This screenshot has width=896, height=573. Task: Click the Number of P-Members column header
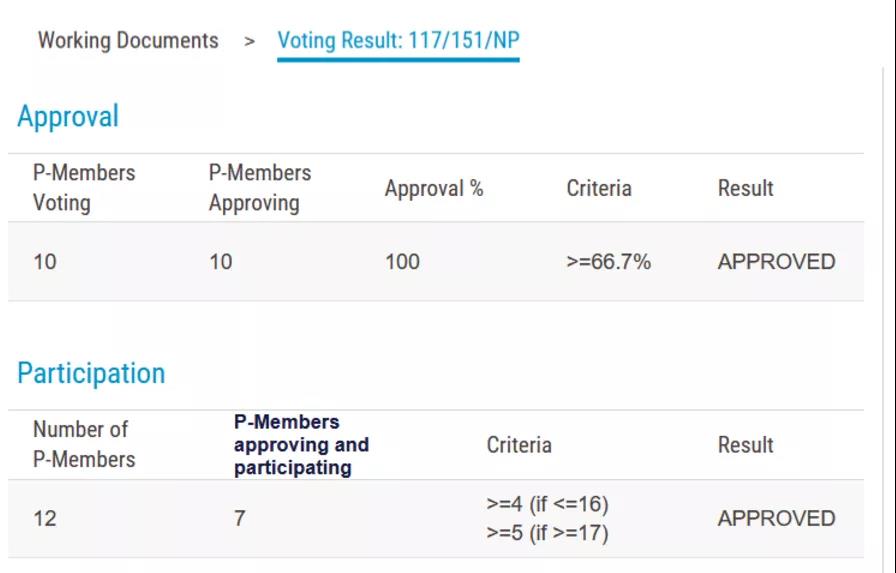coord(84,445)
